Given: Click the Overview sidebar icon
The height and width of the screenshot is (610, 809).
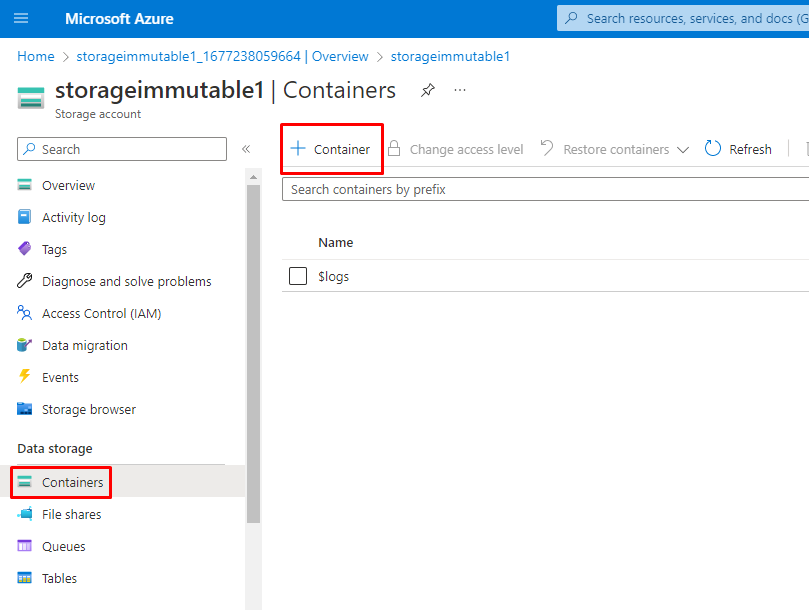Looking at the screenshot, I should tap(24, 184).
